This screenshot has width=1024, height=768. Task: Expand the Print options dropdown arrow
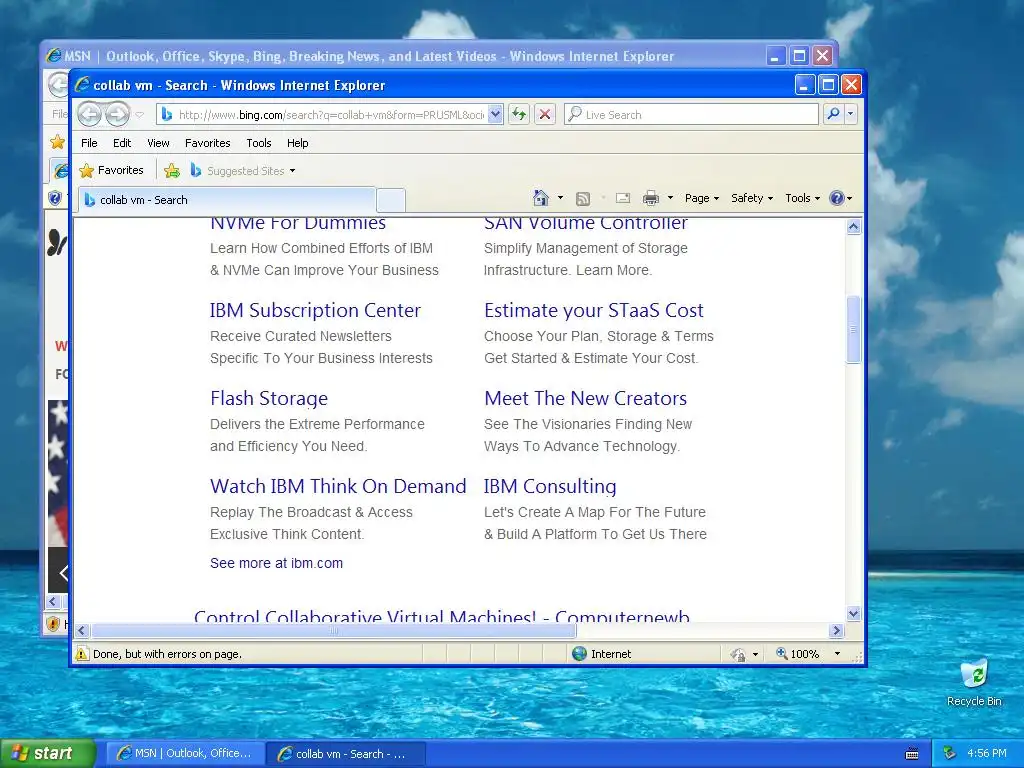[670, 198]
